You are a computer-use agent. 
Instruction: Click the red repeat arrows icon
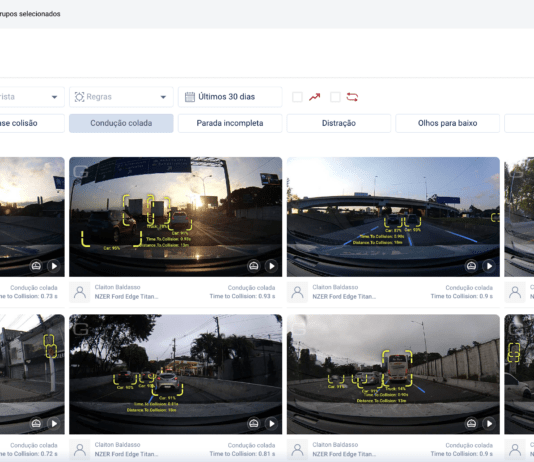point(352,97)
